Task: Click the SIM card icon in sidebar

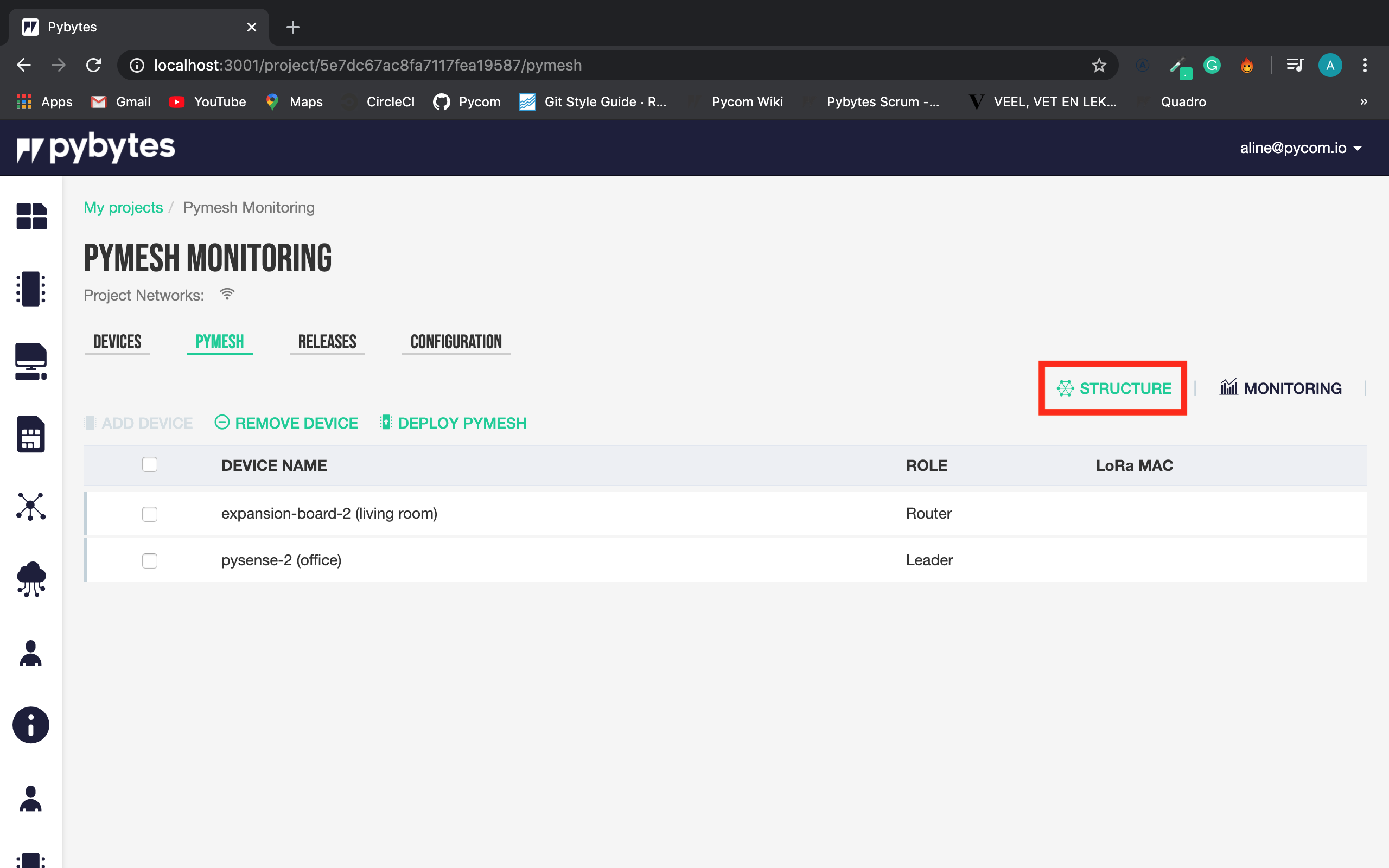Action: pos(31,434)
